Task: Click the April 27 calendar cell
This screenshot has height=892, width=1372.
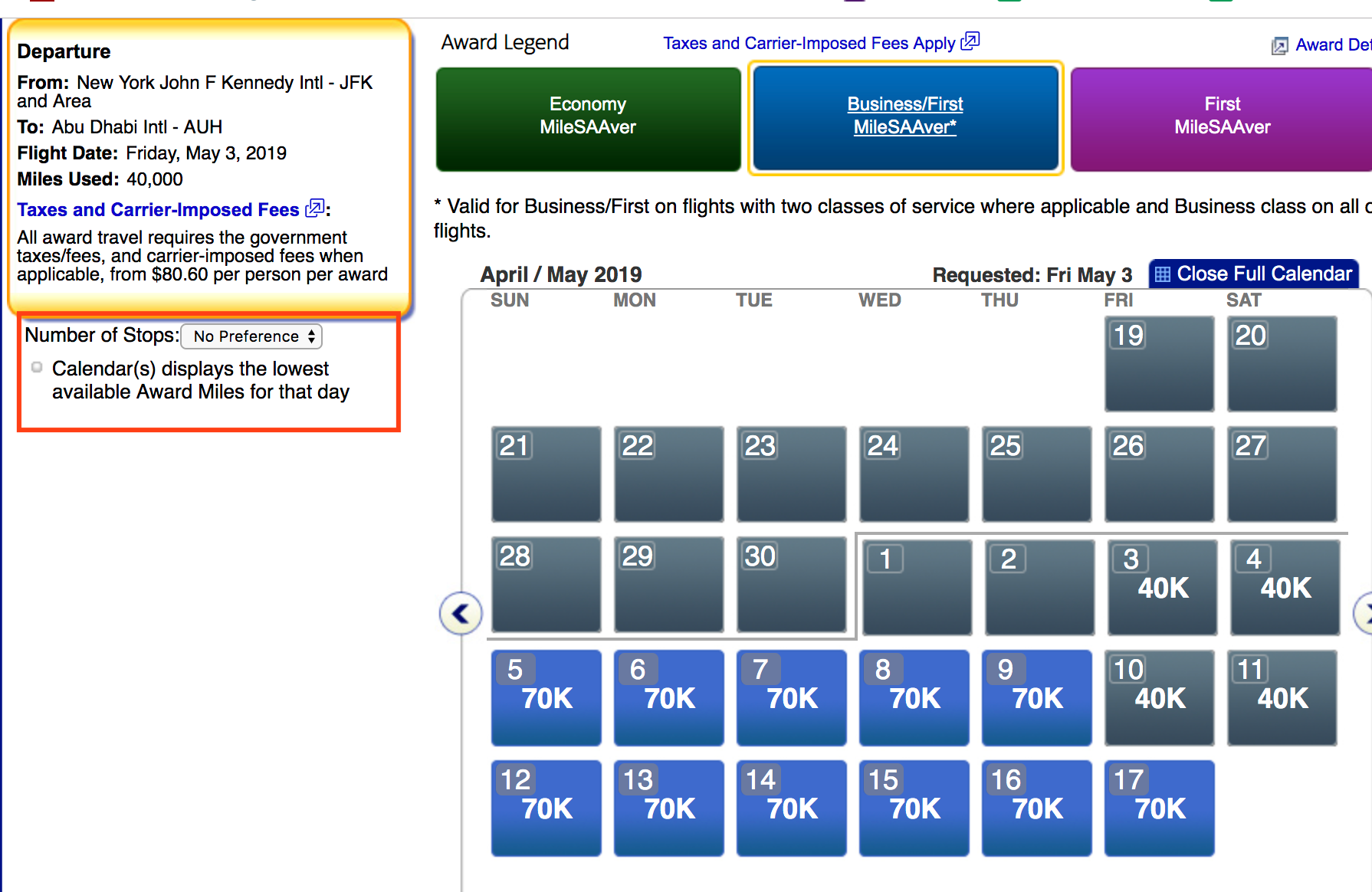Action: coord(1282,474)
